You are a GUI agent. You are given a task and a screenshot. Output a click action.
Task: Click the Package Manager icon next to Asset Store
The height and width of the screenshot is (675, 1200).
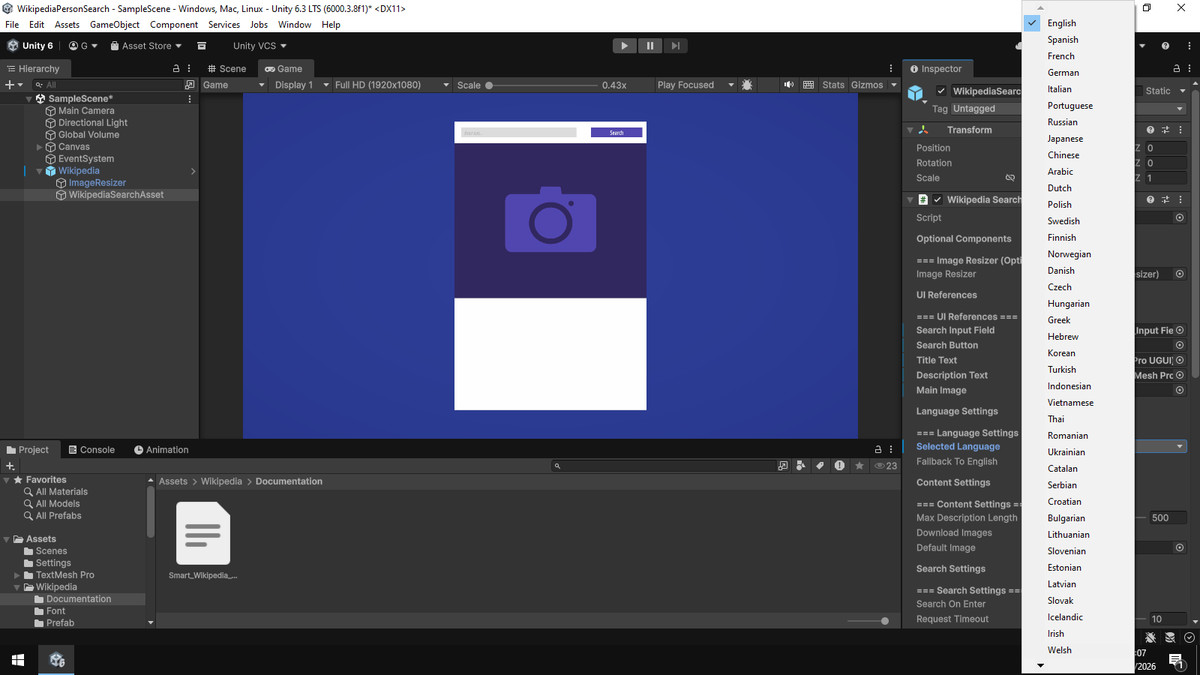(x=202, y=45)
